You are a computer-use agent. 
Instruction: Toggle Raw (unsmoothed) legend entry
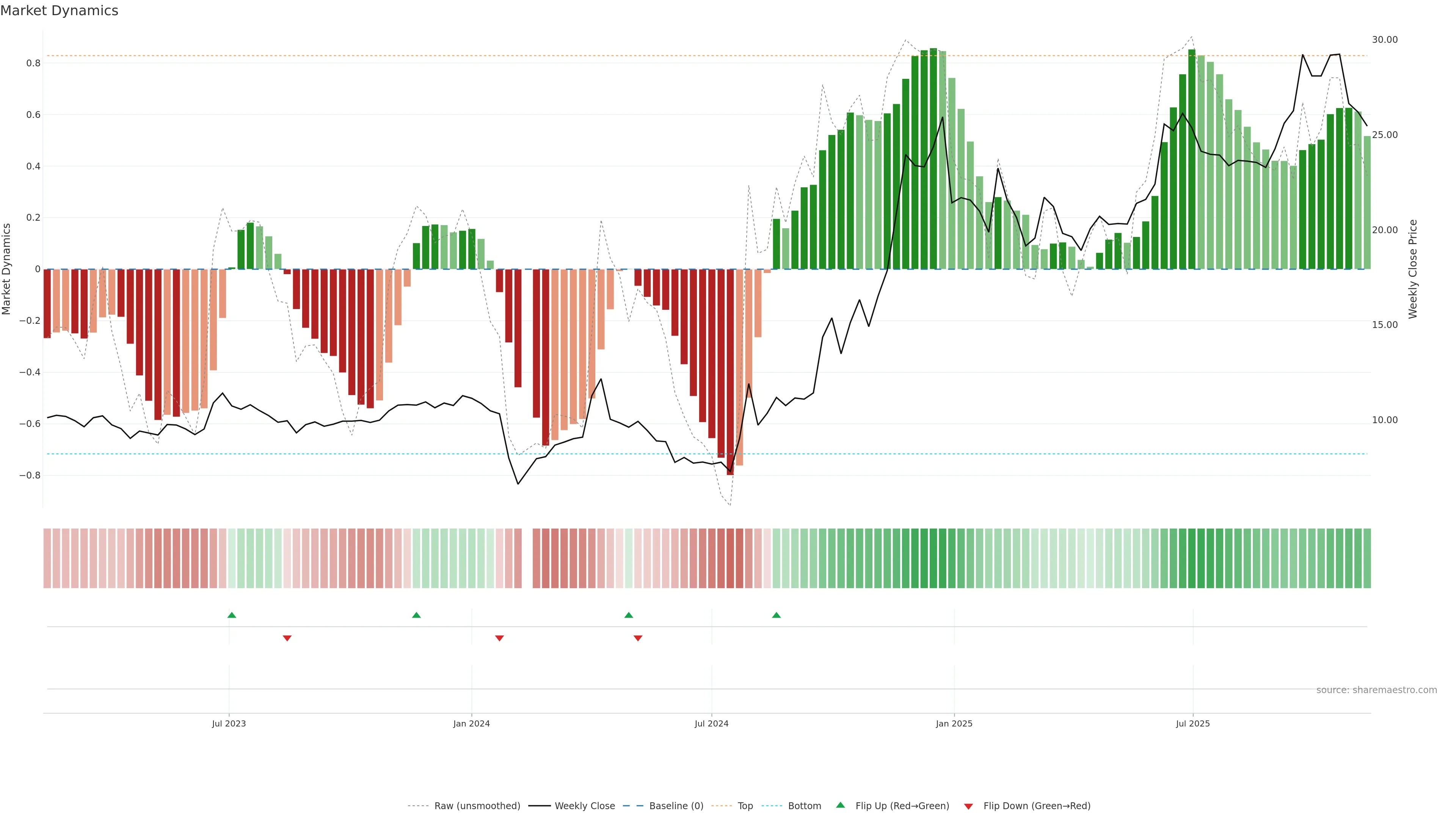[x=477, y=806]
